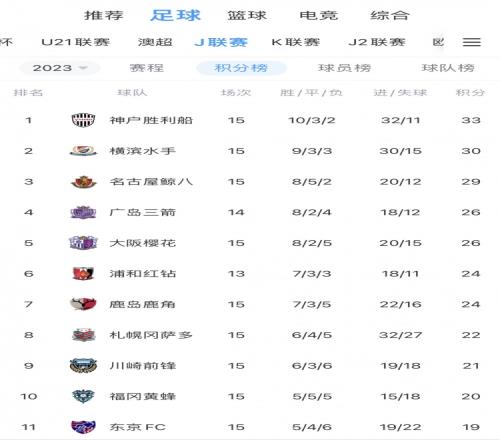Click the 札幌冈萨多 team logo
The width and height of the screenshot is (500, 440).
coord(83,335)
